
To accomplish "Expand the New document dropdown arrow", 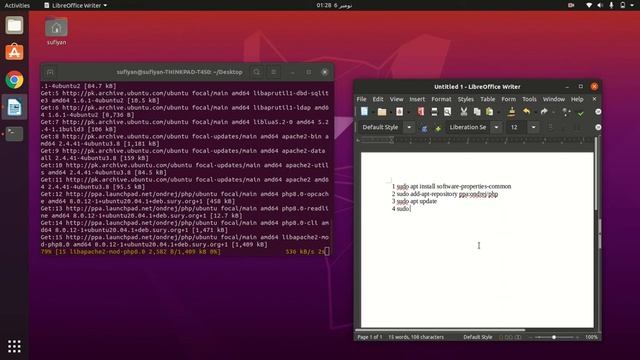I will click(372, 112).
